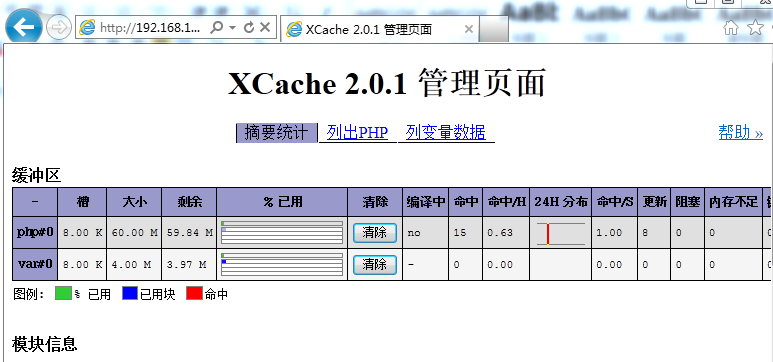
Task: Close the XCache 2.0.1 管理页面 tab
Action: pyautogui.click(x=469, y=30)
